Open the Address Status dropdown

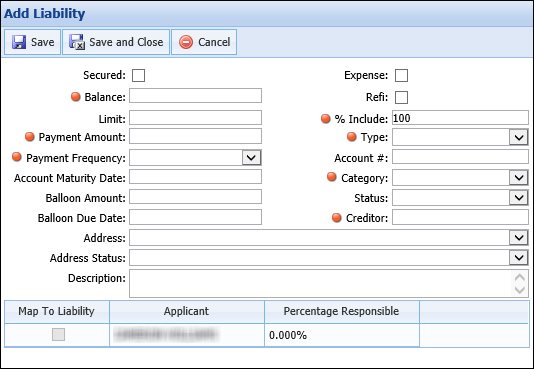pyautogui.click(x=519, y=258)
